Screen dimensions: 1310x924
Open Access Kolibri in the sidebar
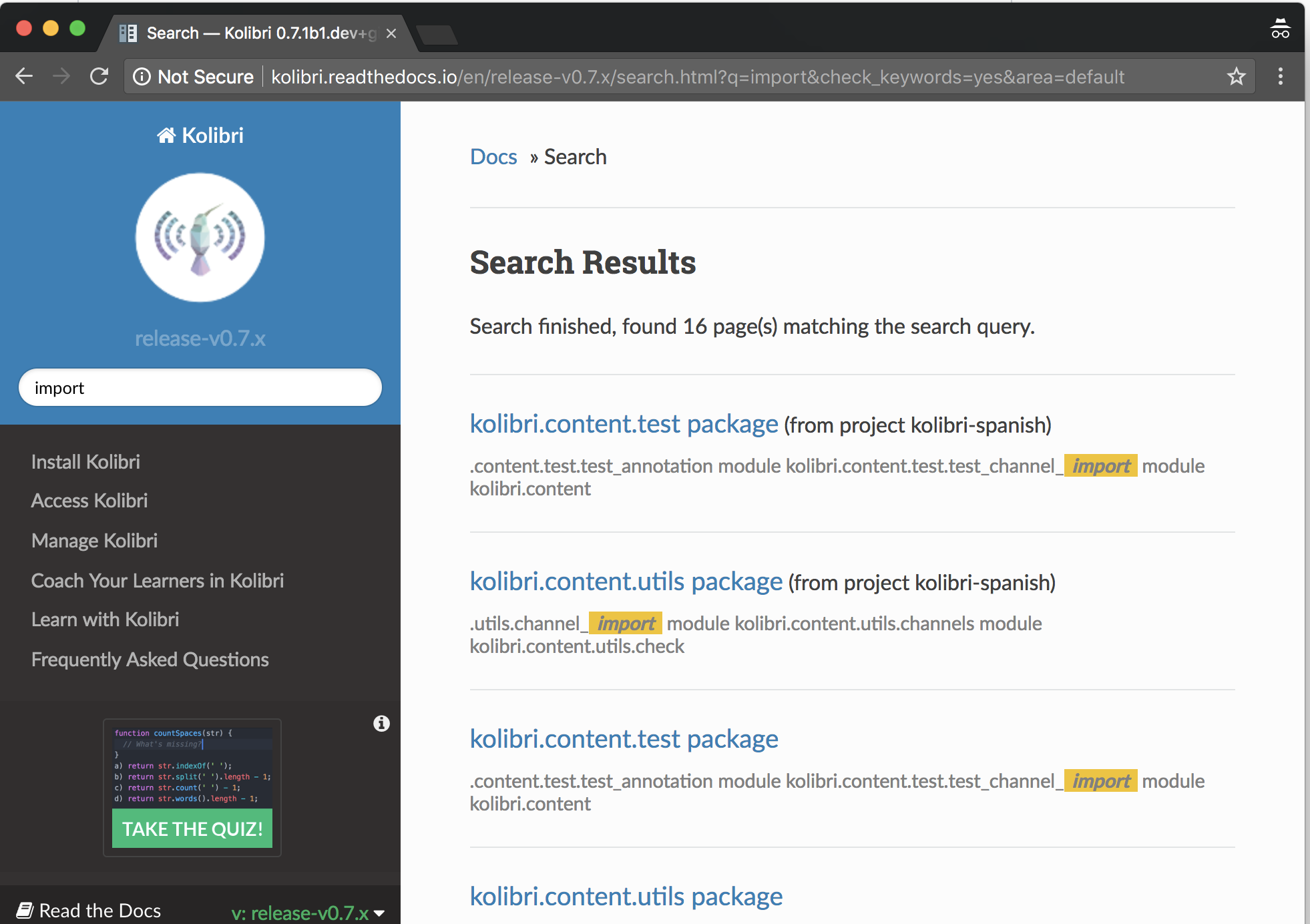89,501
